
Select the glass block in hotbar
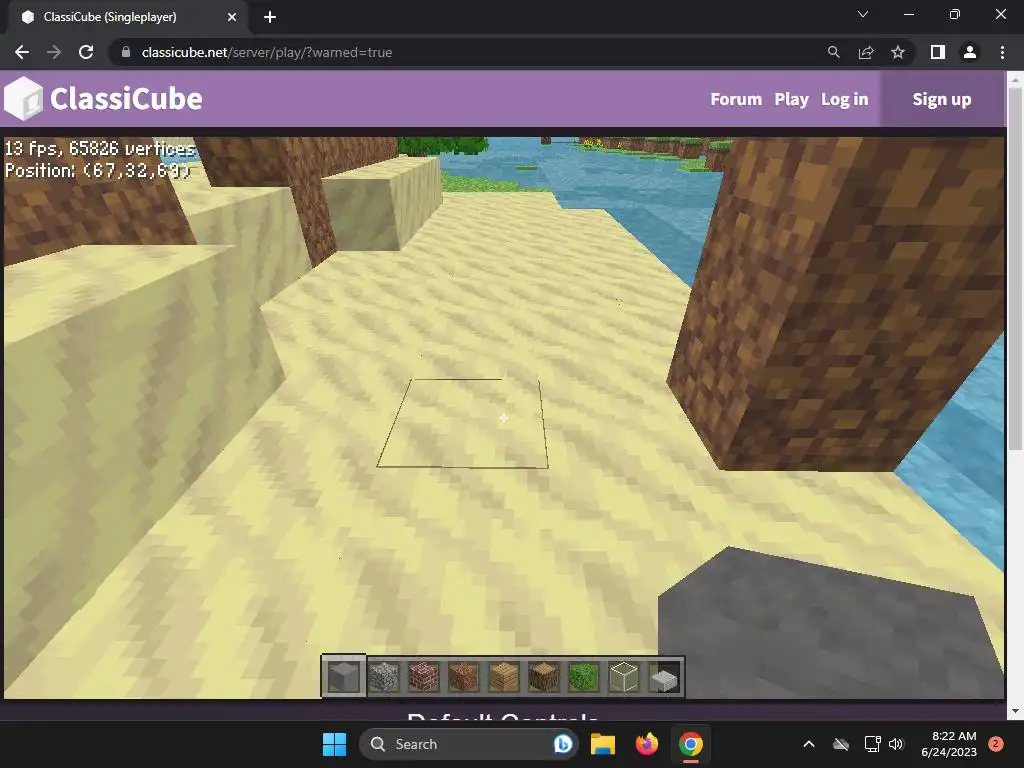(x=624, y=677)
